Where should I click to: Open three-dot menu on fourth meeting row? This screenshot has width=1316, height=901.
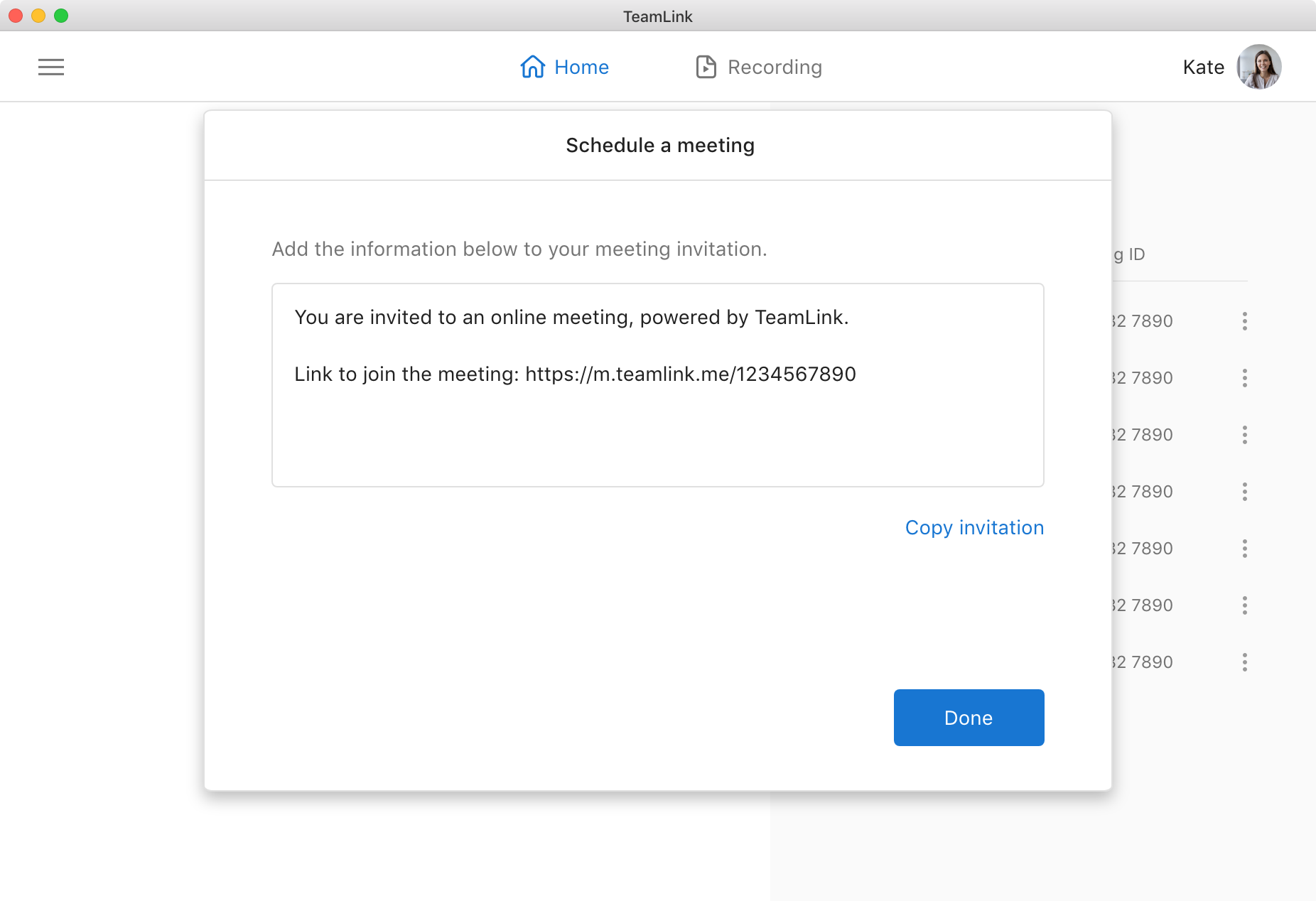click(1244, 492)
